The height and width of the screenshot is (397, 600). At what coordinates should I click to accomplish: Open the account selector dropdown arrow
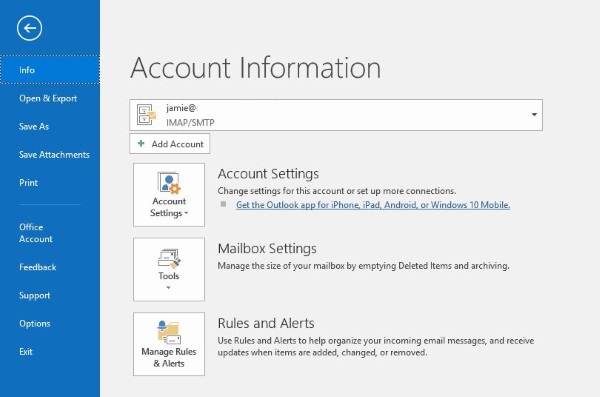(x=534, y=114)
